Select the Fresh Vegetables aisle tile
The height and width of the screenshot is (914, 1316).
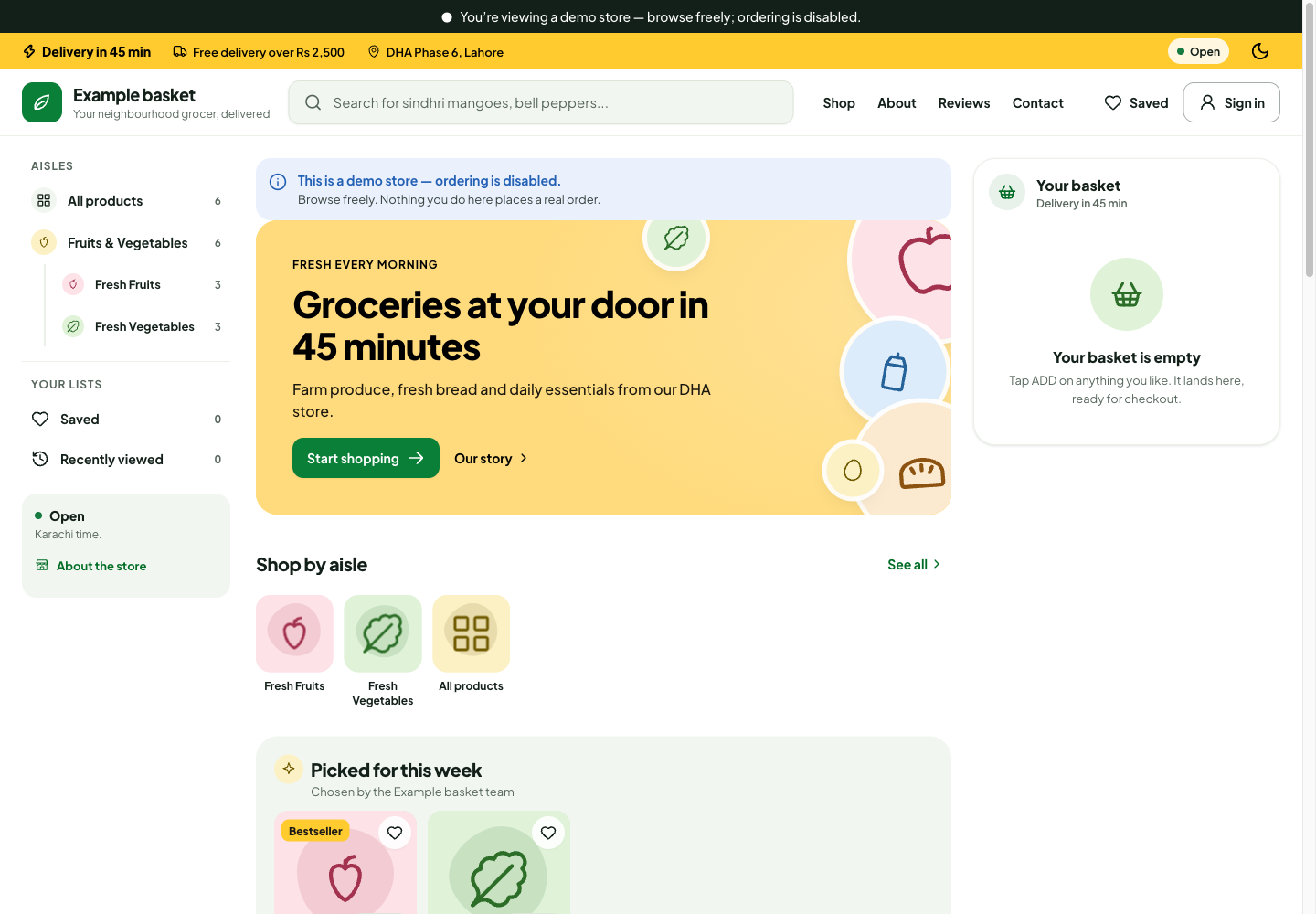point(383,652)
